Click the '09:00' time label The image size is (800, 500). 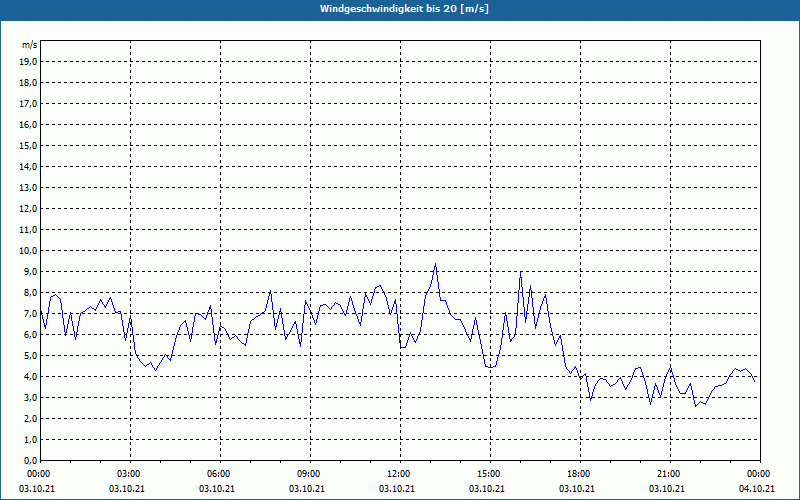pos(309,474)
